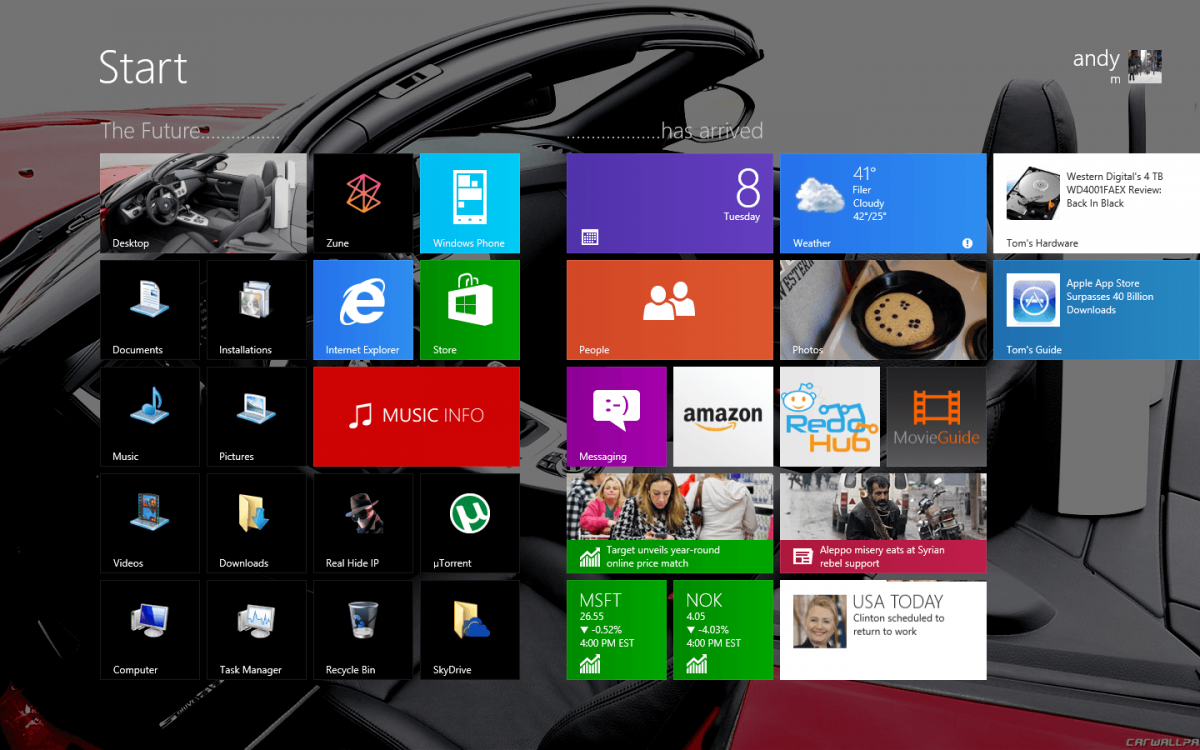This screenshot has width=1200, height=750.
Task: Click the MUSIC INFO tile
Action: click(x=416, y=416)
